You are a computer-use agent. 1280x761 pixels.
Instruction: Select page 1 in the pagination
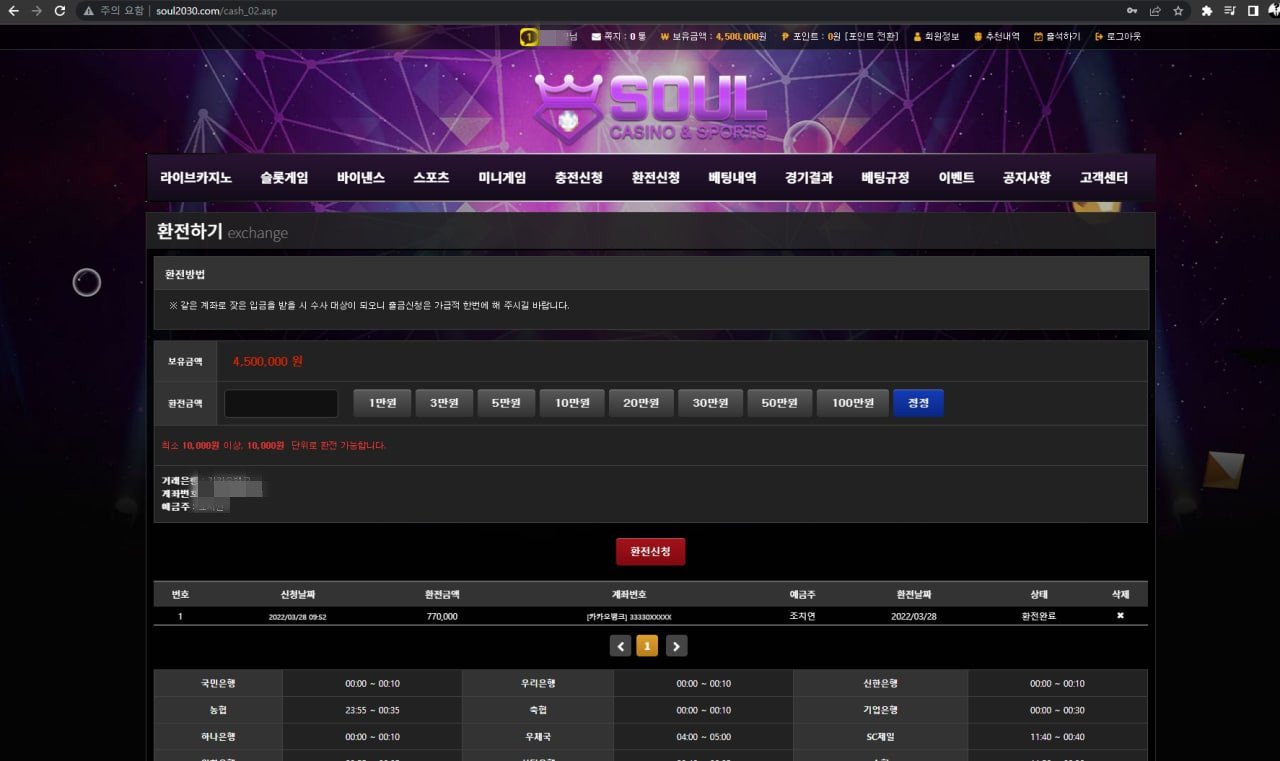(x=648, y=647)
